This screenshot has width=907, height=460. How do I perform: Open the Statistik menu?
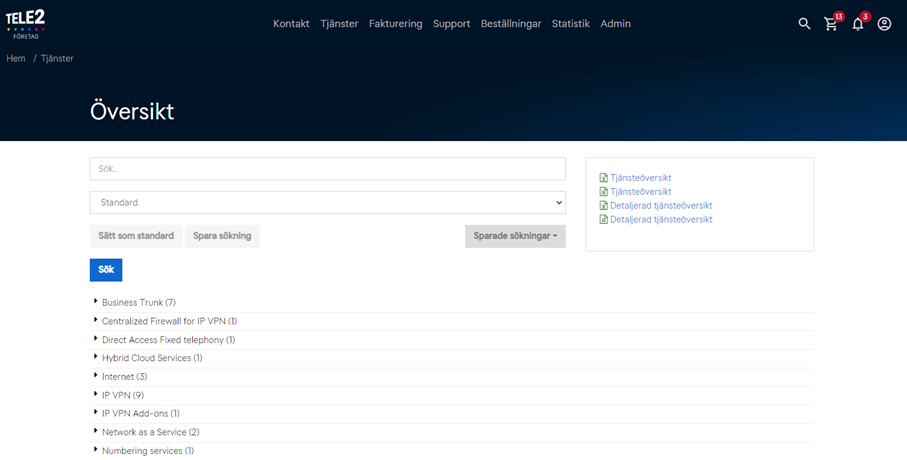point(571,24)
